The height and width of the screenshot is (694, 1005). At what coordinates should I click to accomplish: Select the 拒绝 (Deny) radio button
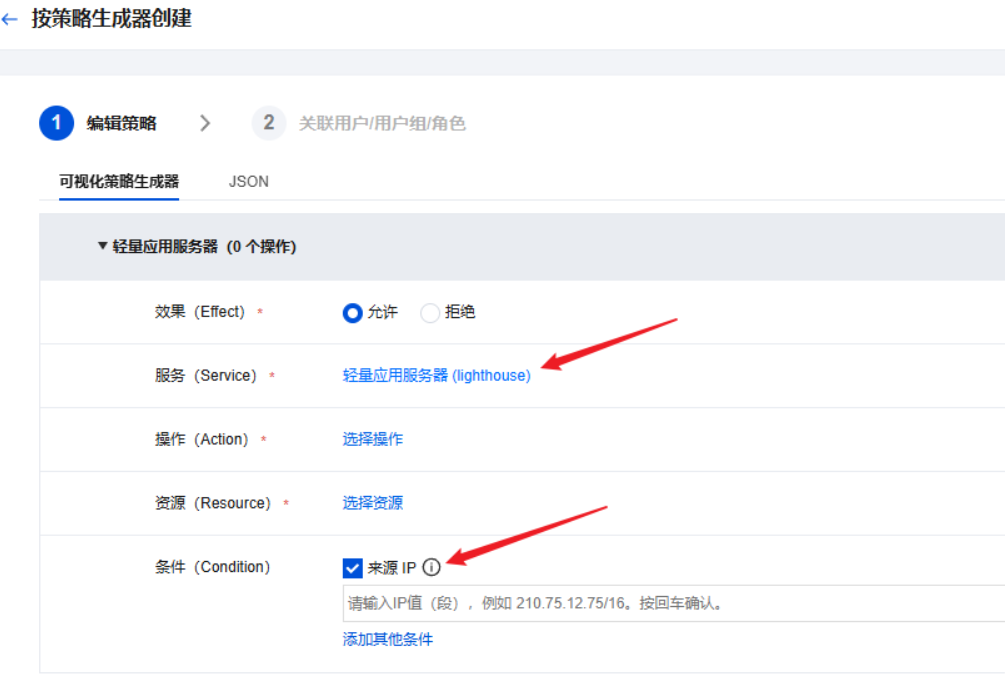click(430, 312)
